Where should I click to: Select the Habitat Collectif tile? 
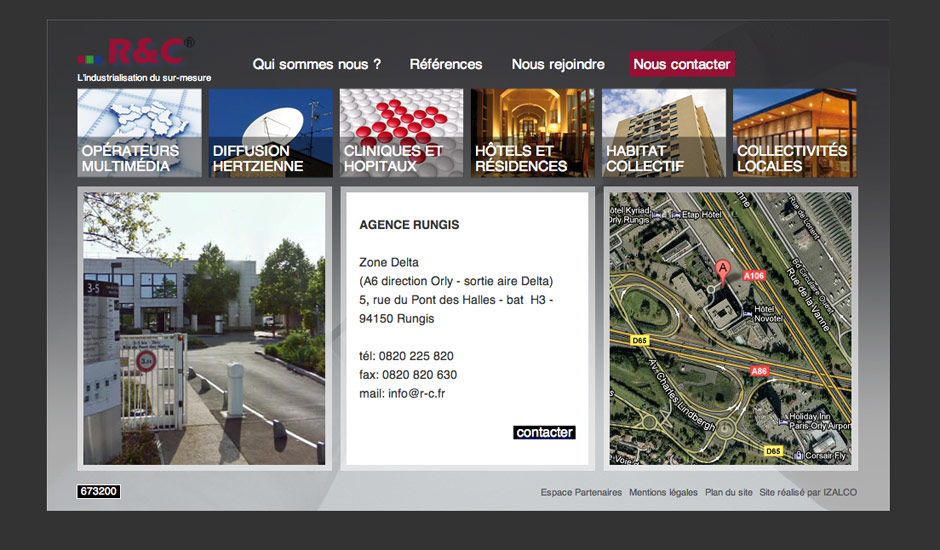[x=663, y=133]
